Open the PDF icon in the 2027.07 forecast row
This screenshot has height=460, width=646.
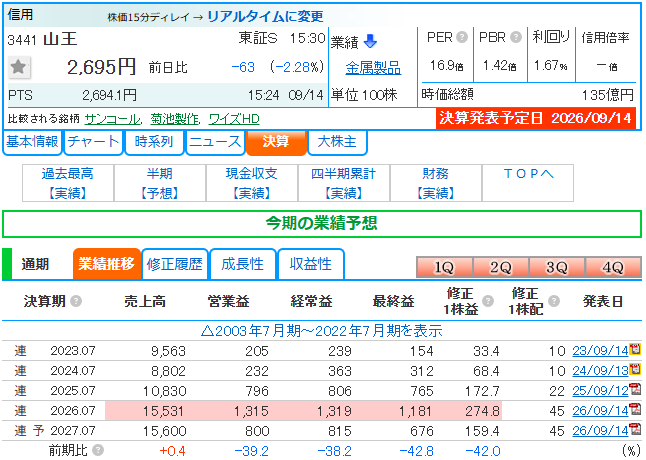636,430
